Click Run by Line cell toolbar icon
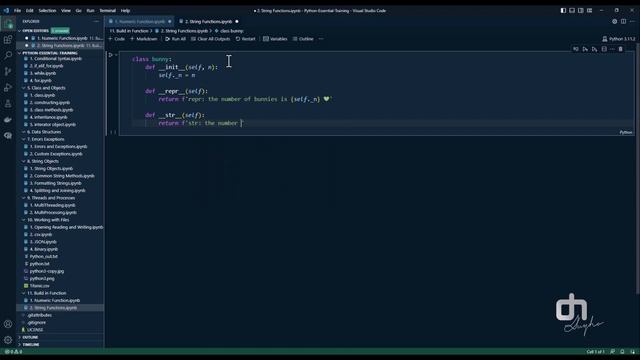640x360 pixels. [576, 49]
